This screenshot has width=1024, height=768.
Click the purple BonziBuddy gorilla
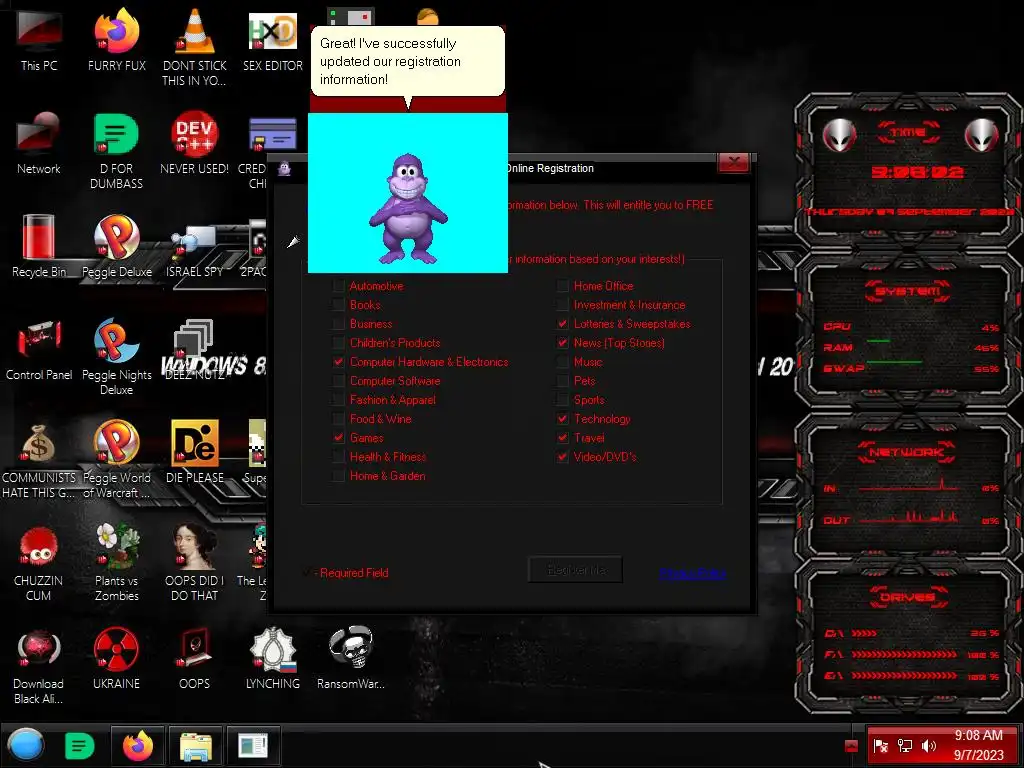[x=408, y=209]
